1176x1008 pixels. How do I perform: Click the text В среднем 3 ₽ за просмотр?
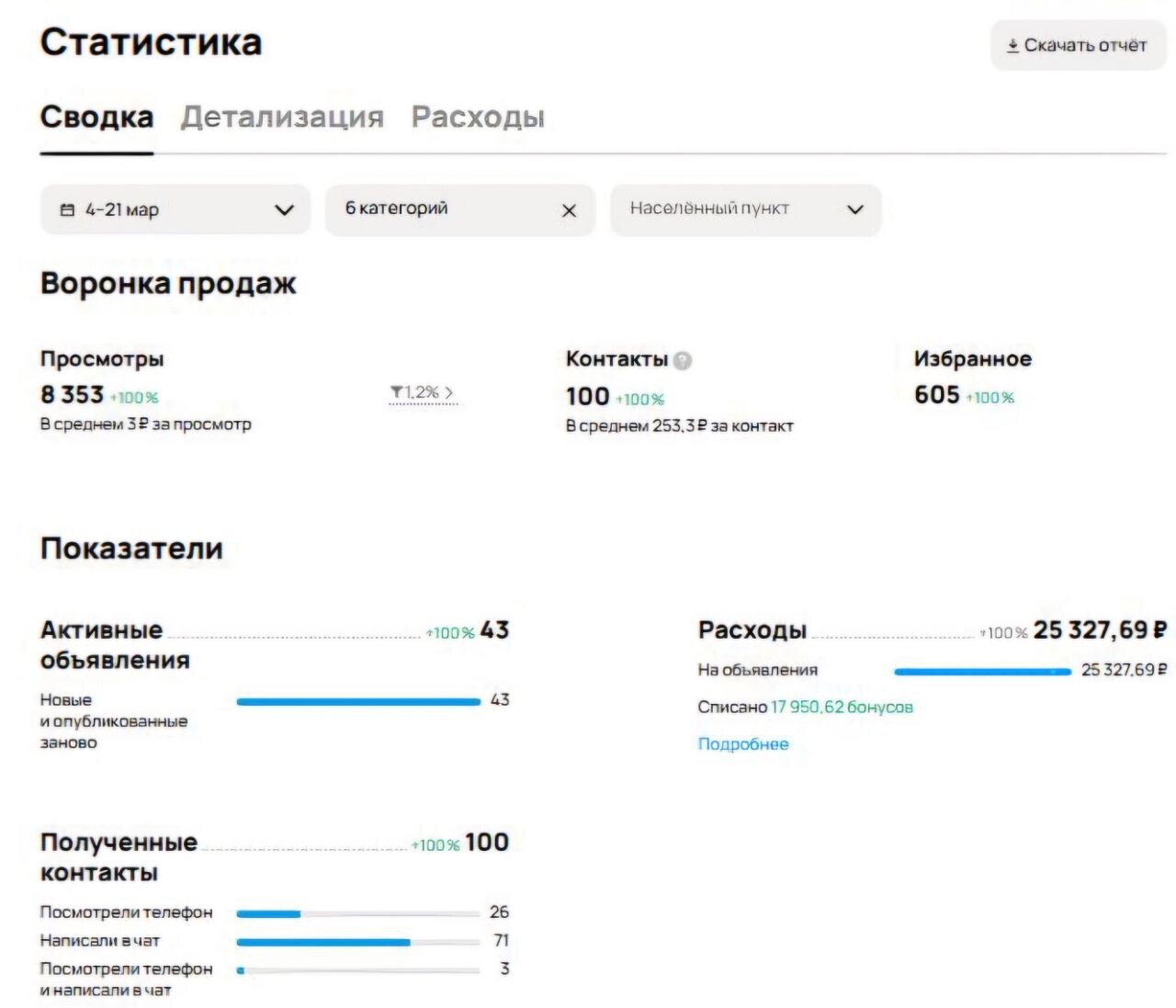coord(145,425)
